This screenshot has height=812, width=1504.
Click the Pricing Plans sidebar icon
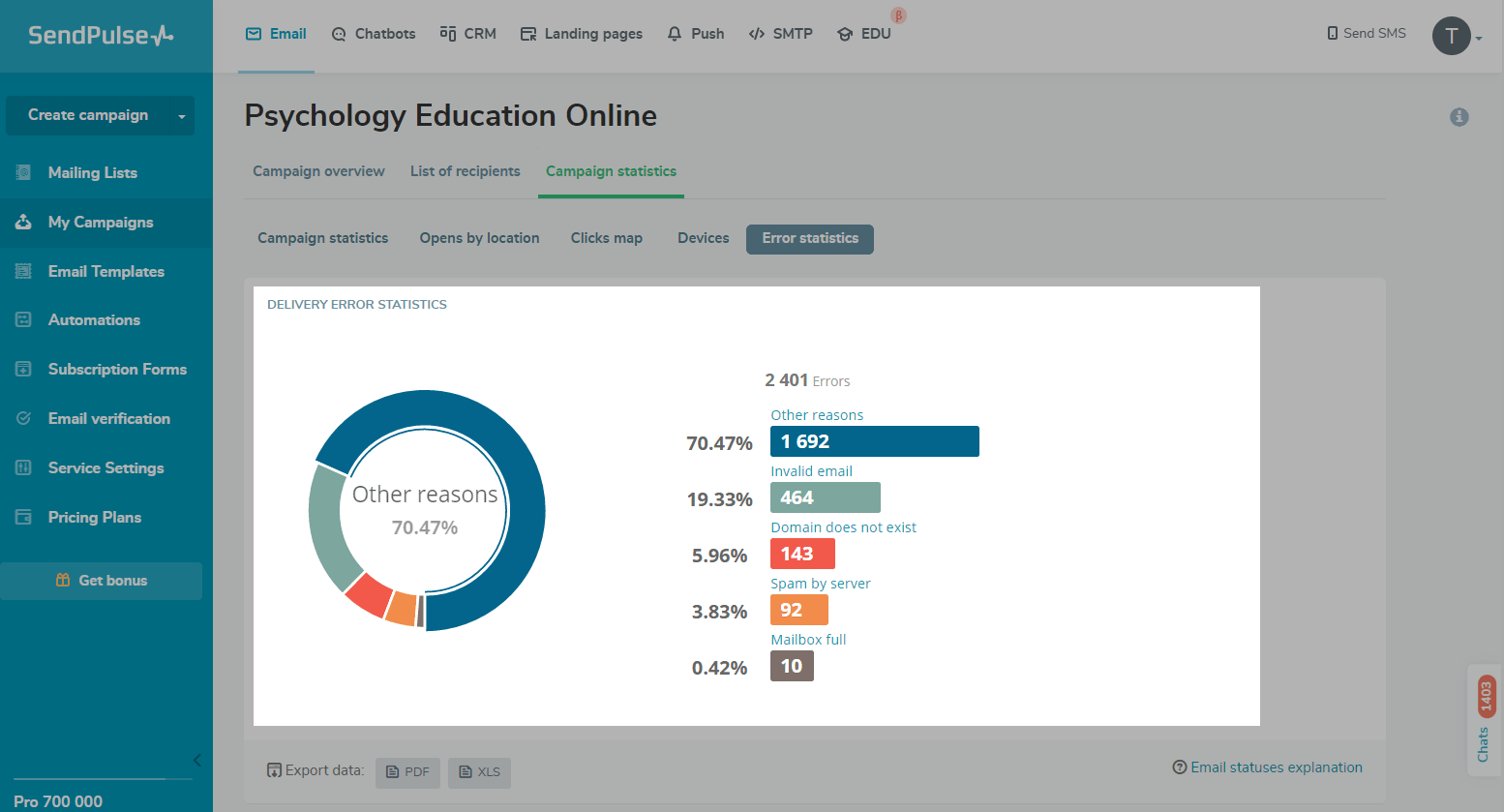[x=23, y=517]
